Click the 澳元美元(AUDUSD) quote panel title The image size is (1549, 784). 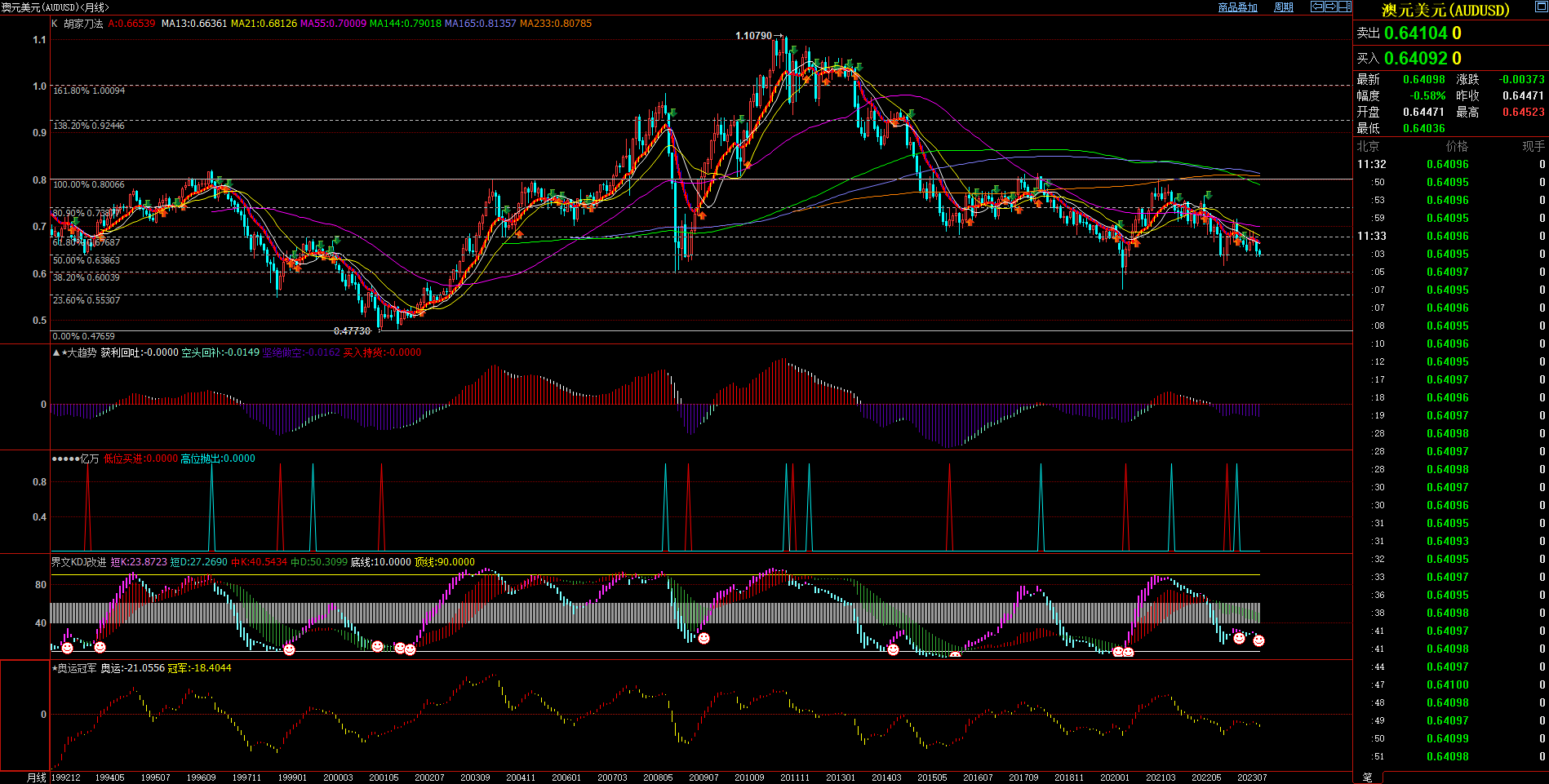coord(1445,11)
